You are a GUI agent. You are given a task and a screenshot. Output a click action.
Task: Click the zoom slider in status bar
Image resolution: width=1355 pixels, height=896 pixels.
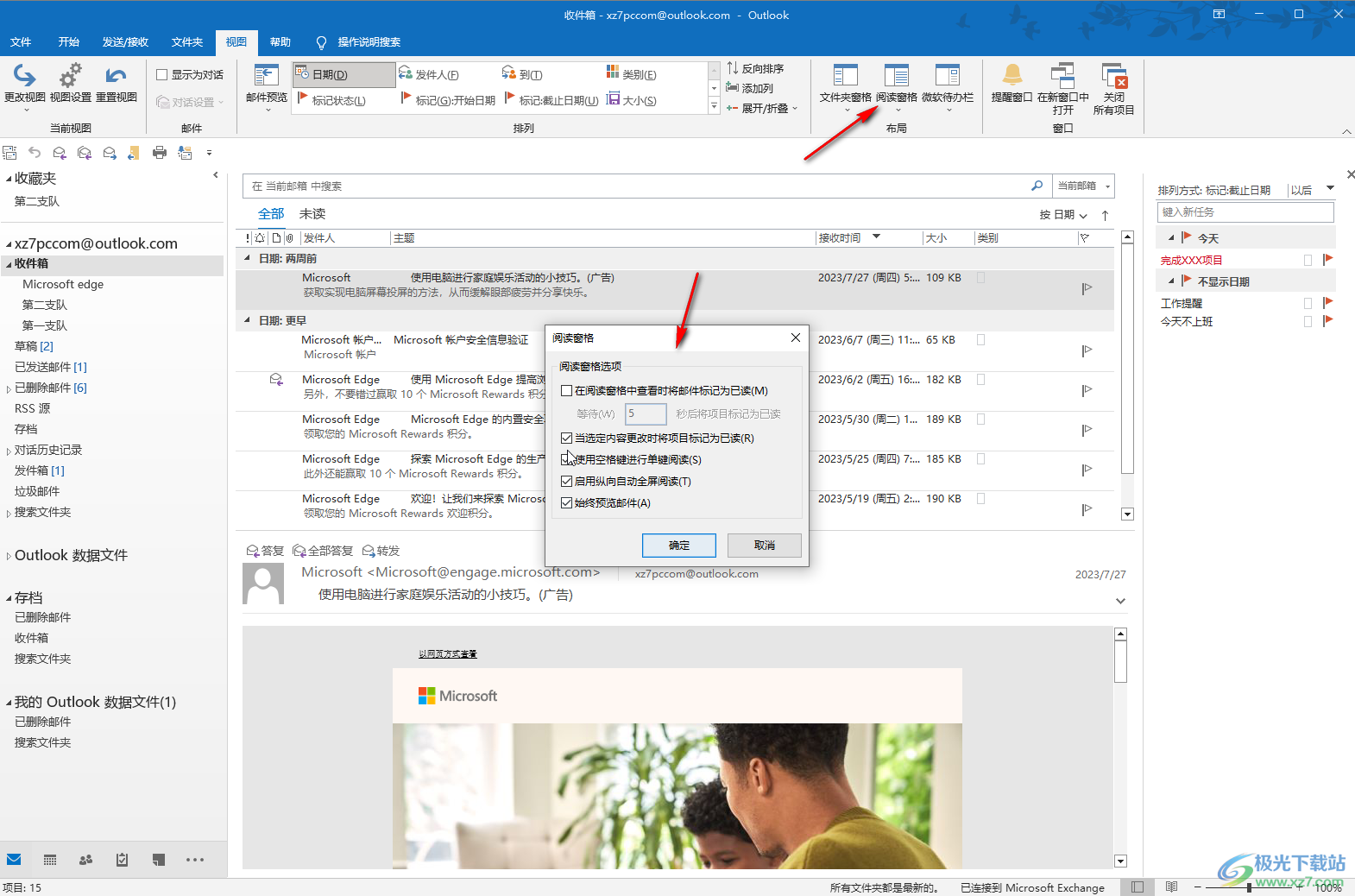pos(1249,887)
